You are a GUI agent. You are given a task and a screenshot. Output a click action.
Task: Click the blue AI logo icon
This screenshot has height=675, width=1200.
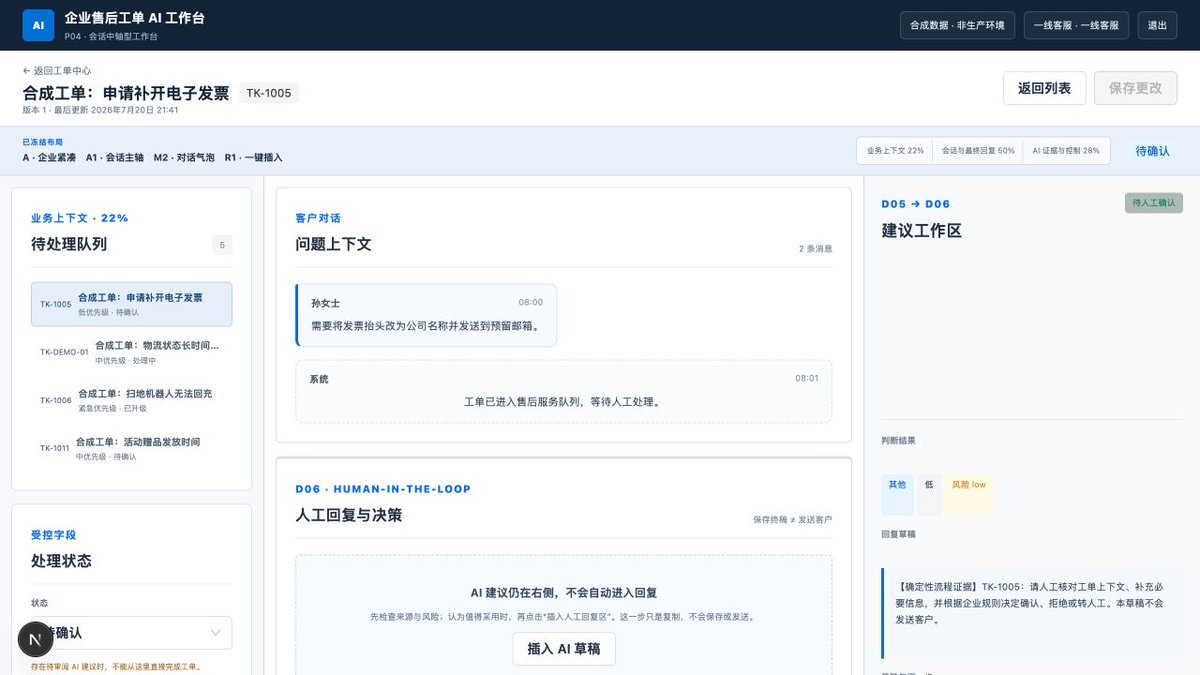[38, 25]
